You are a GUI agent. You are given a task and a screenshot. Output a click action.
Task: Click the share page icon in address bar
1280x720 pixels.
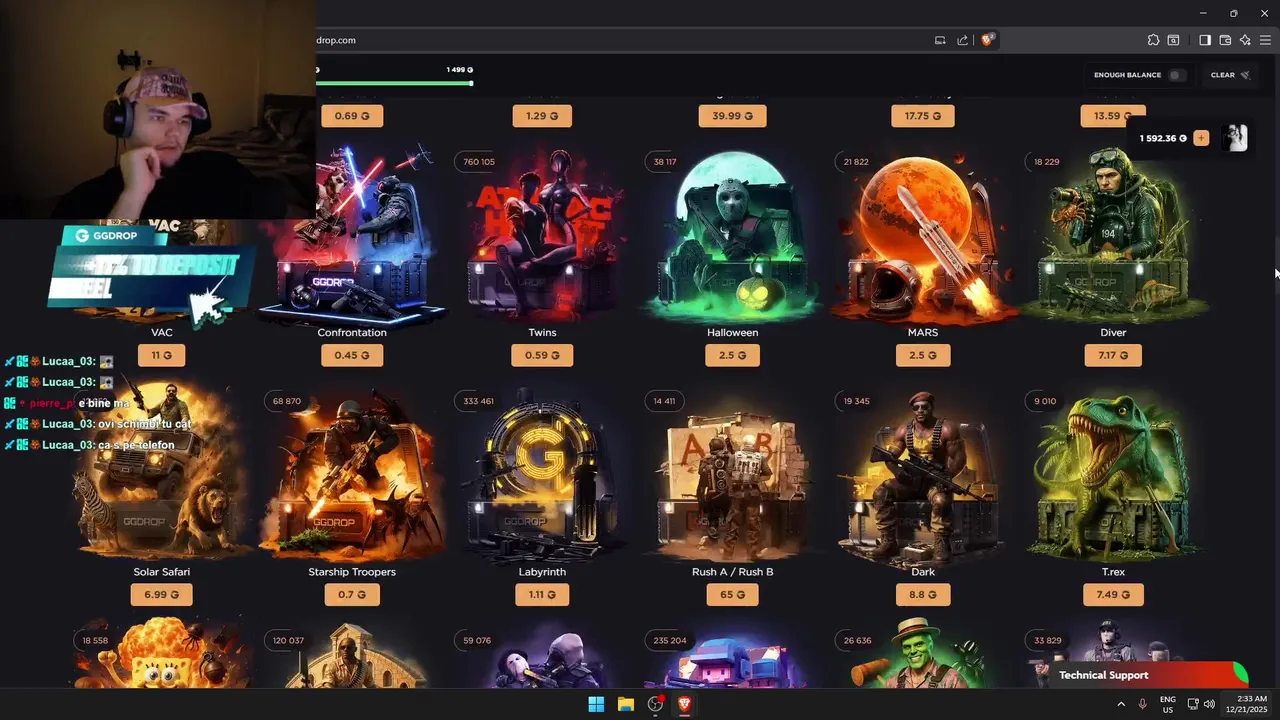[962, 40]
